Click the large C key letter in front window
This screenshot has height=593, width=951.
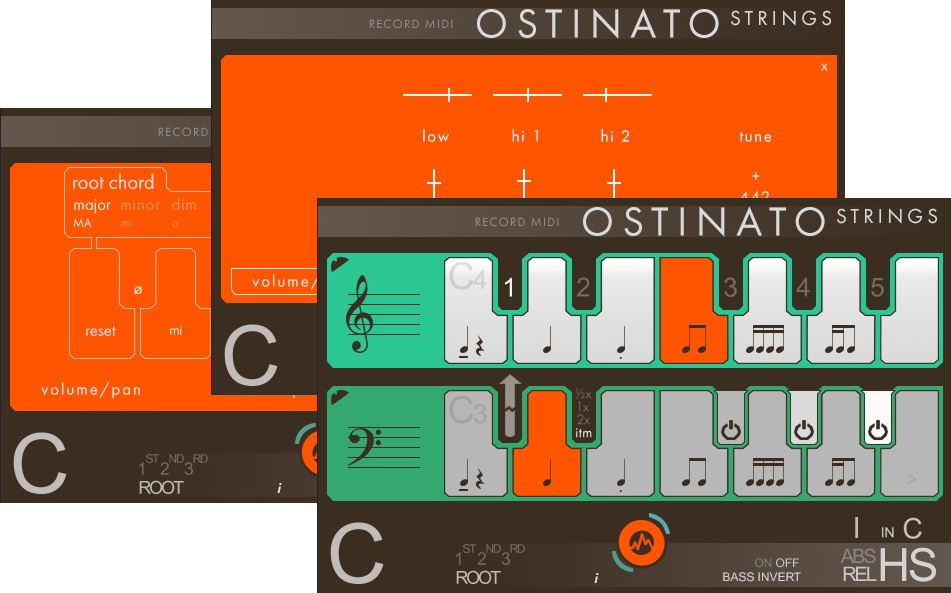[x=357, y=553]
